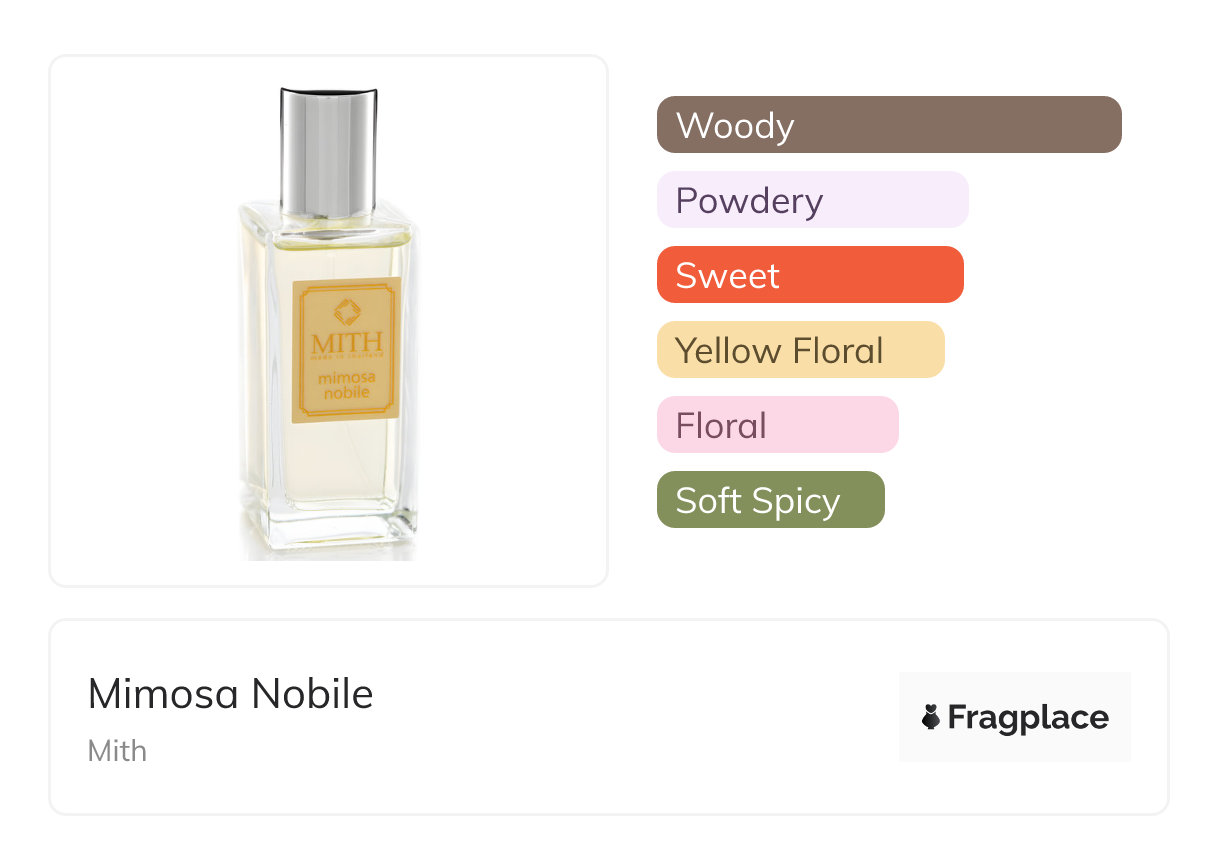
Task: Click the orange border frame of the bottle label
Action: [x=297, y=350]
